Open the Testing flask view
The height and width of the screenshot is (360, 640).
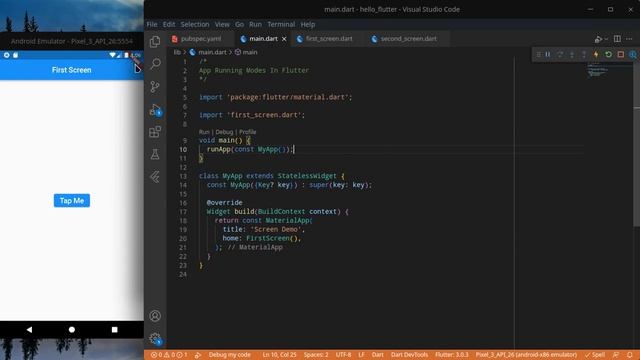pyautogui.click(x=155, y=154)
